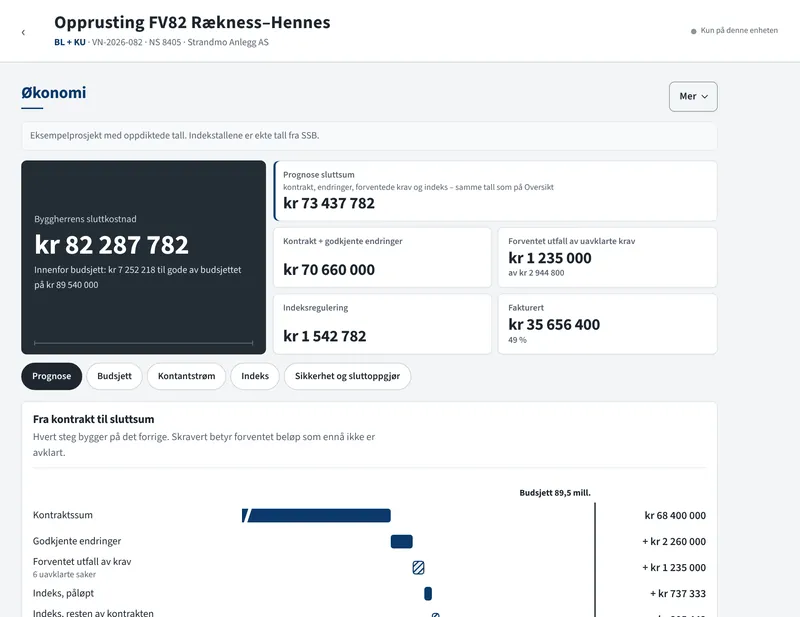
Task: Click the Eksempelprosjekt info notice text
Action: [x=174, y=136]
